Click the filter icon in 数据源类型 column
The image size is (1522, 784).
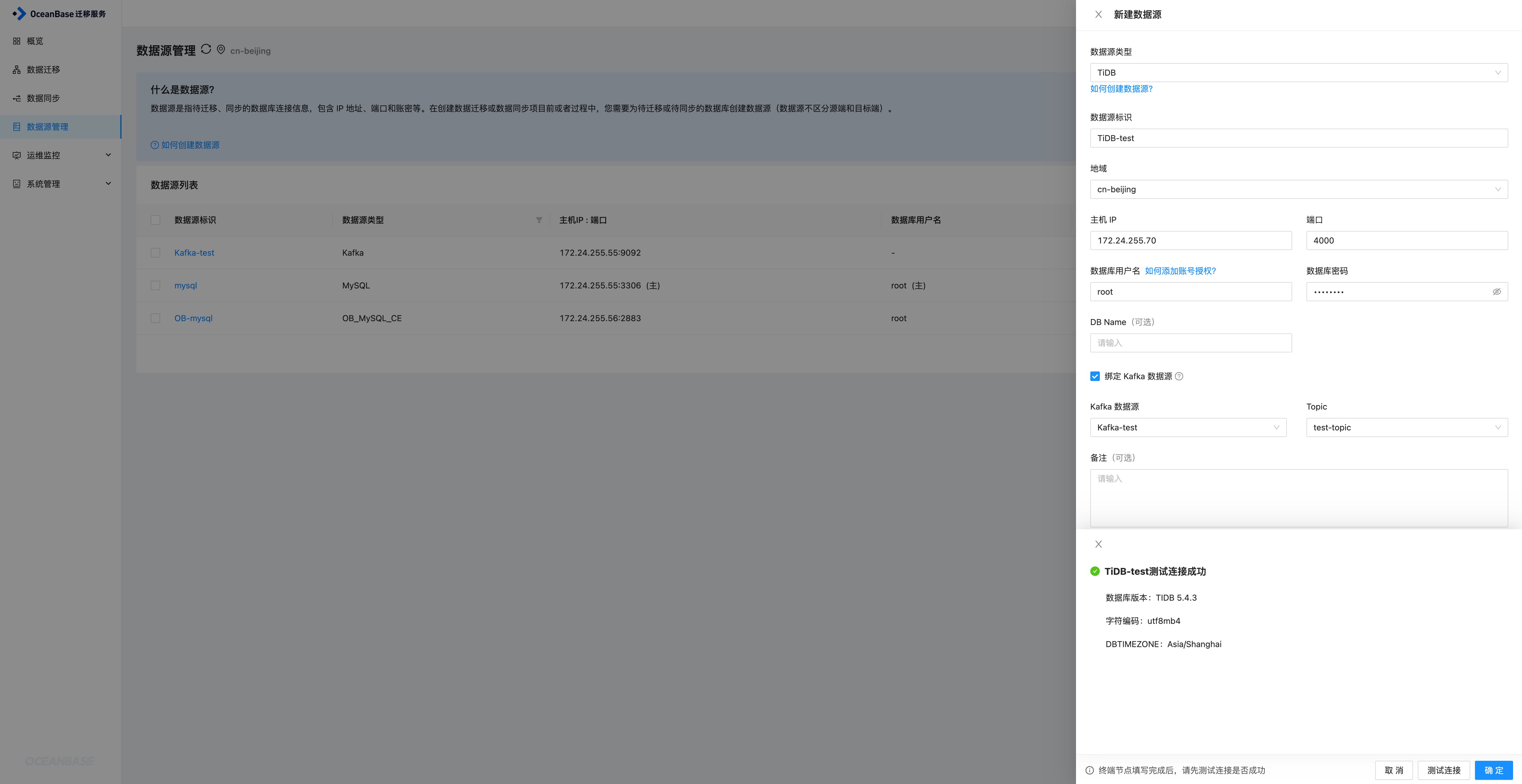(539, 220)
